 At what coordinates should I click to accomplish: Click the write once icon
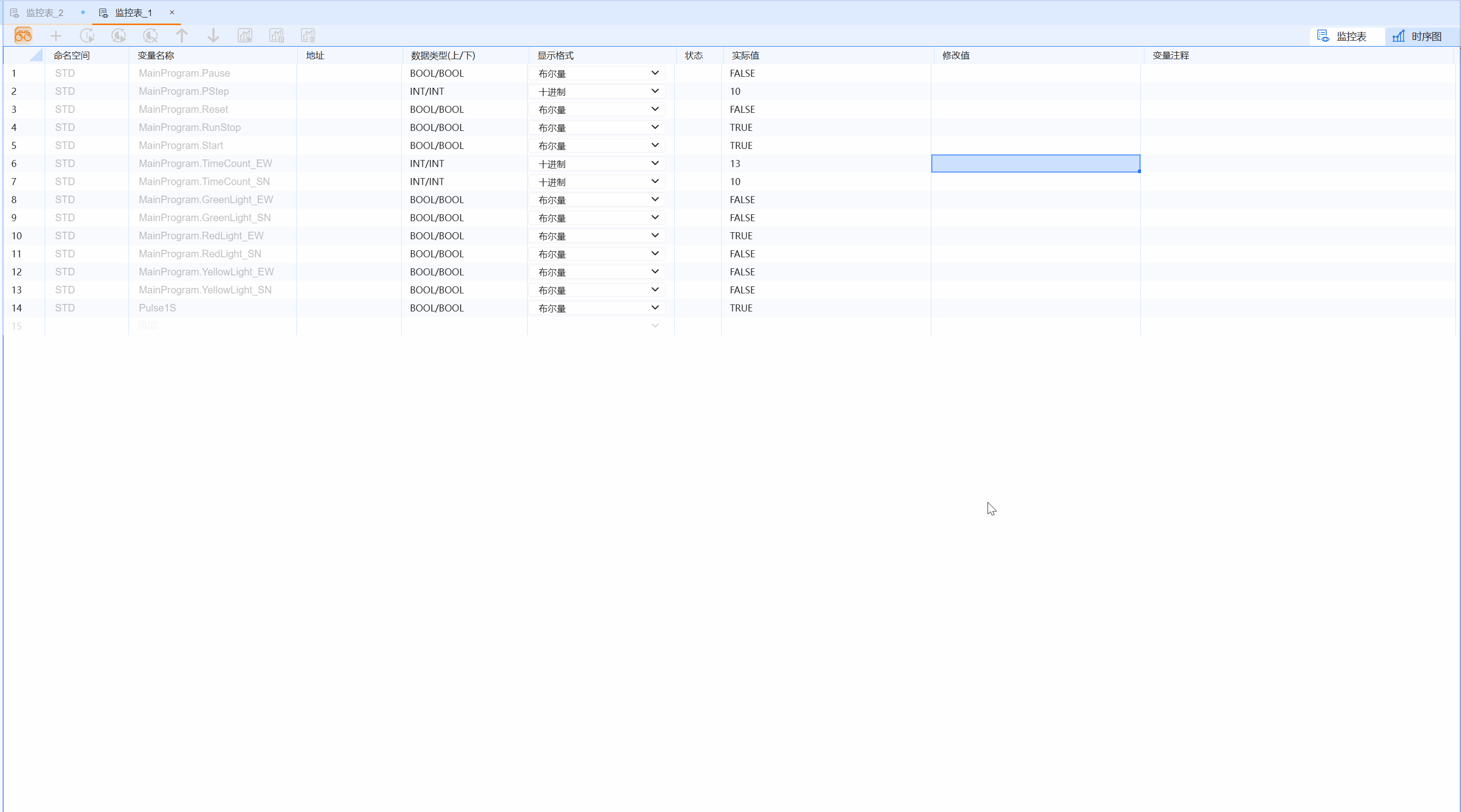(x=87, y=36)
